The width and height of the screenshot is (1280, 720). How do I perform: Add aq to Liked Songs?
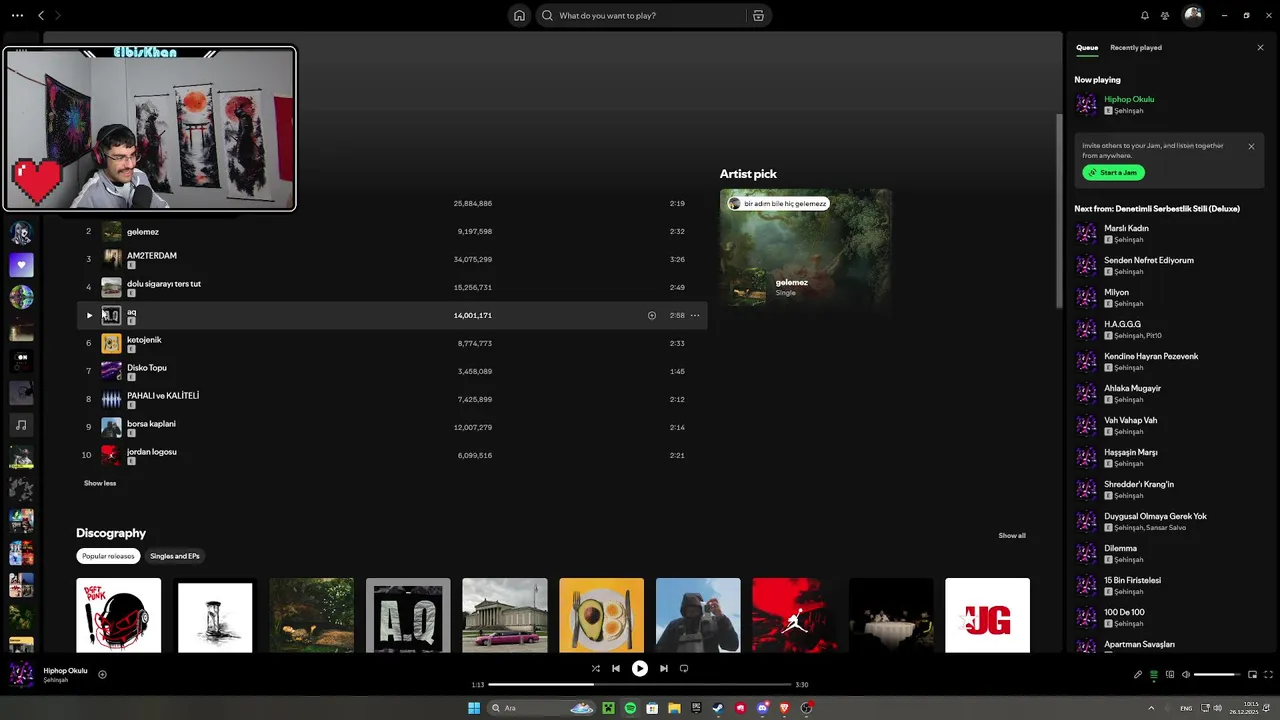pyautogui.click(x=652, y=315)
